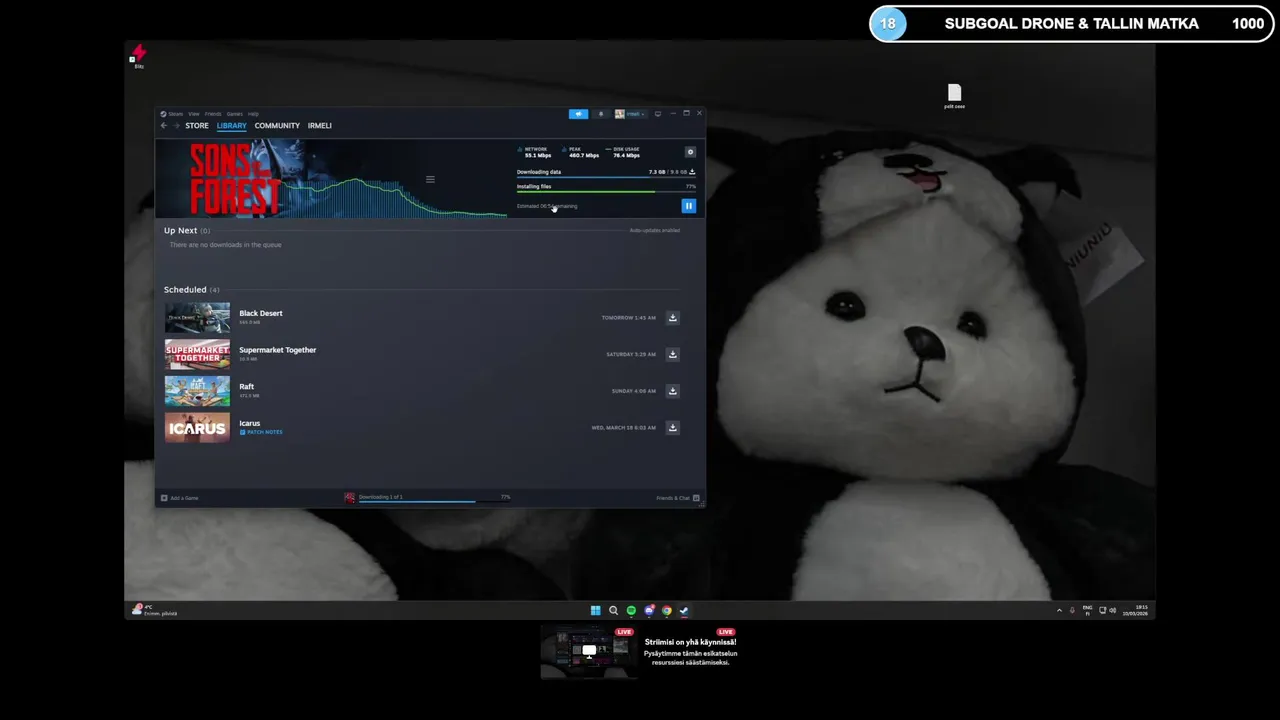1280x720 pixels.
Task: Open the Black Desert thumbnail
Action: click(x=197, y=318)
